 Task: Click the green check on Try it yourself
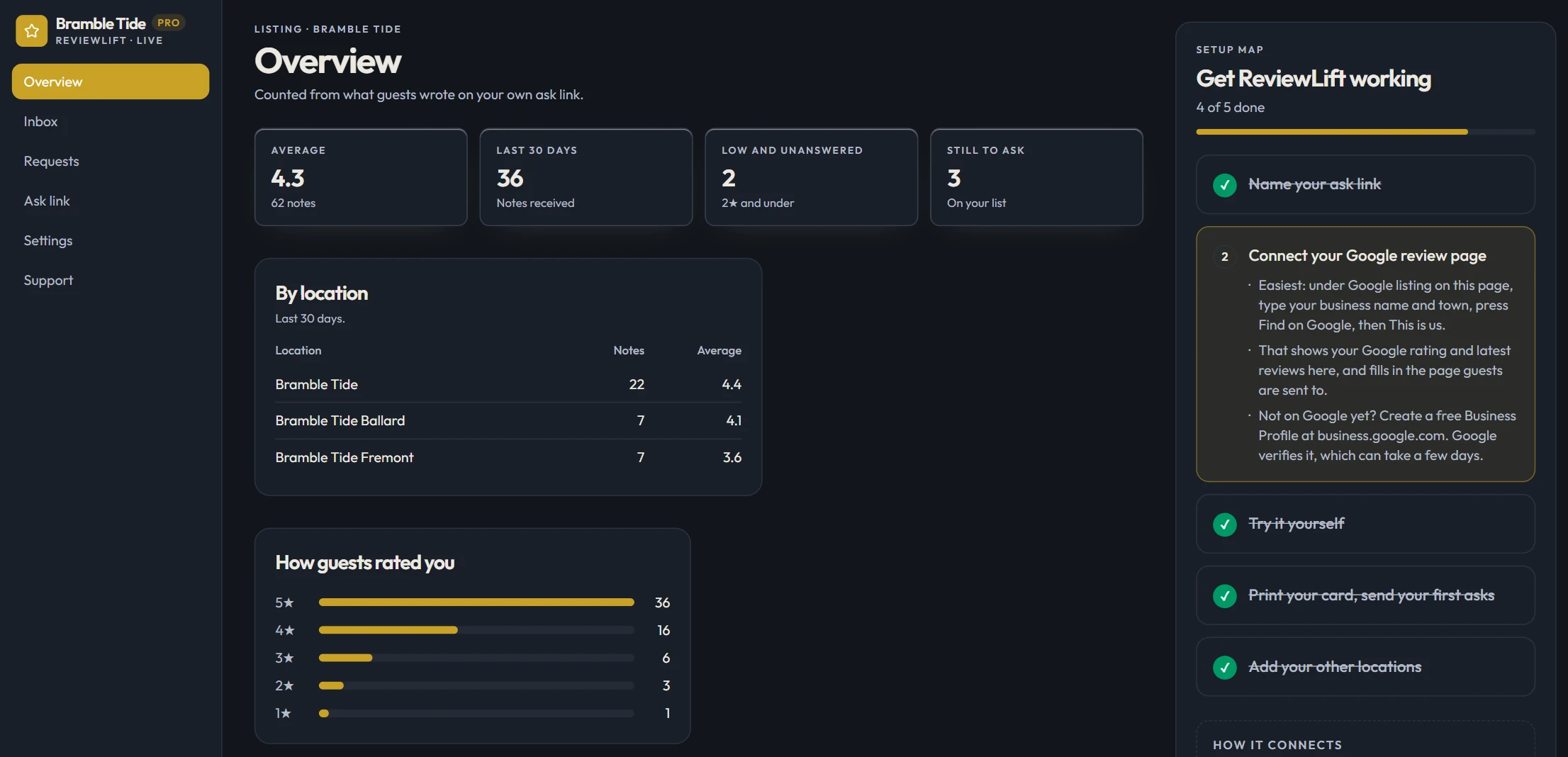[1224, 525]
